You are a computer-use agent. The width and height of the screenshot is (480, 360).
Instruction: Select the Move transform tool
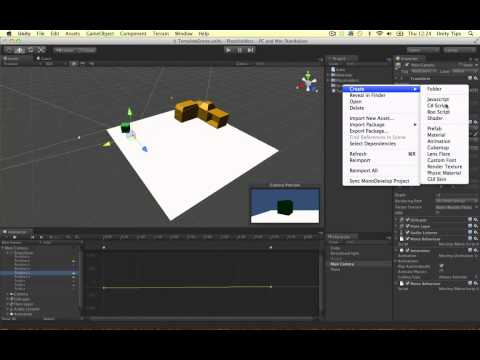coord(20,50)
